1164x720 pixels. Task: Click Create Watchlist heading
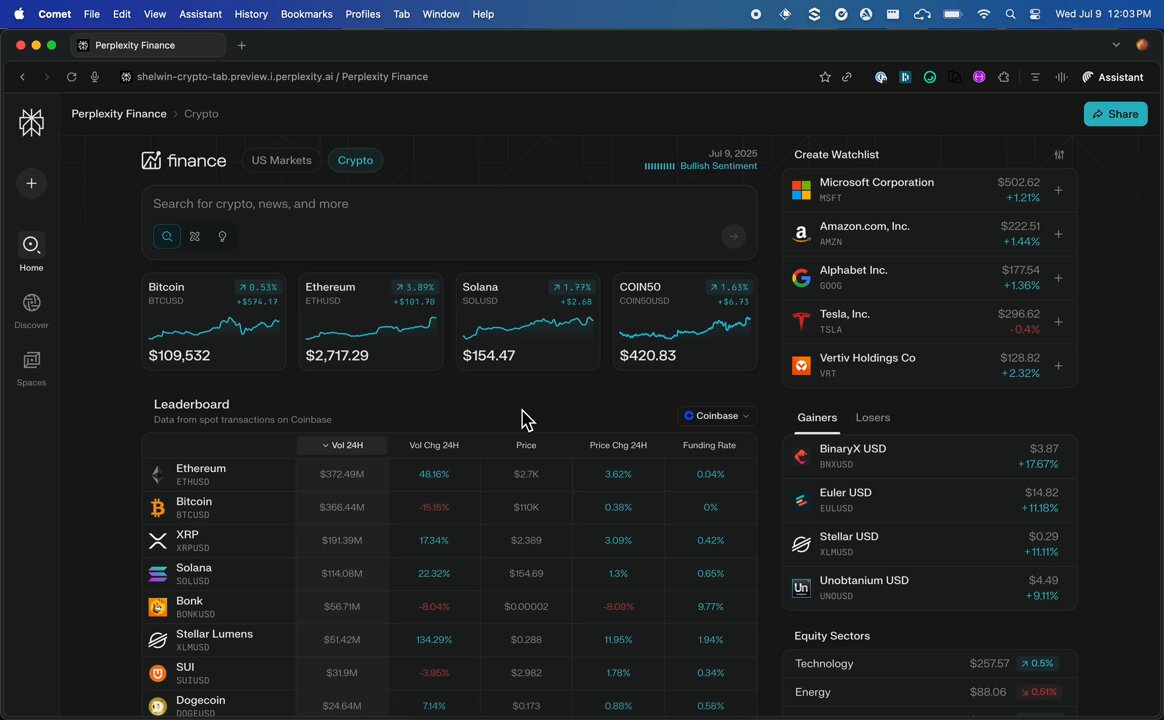pos(836,154)
